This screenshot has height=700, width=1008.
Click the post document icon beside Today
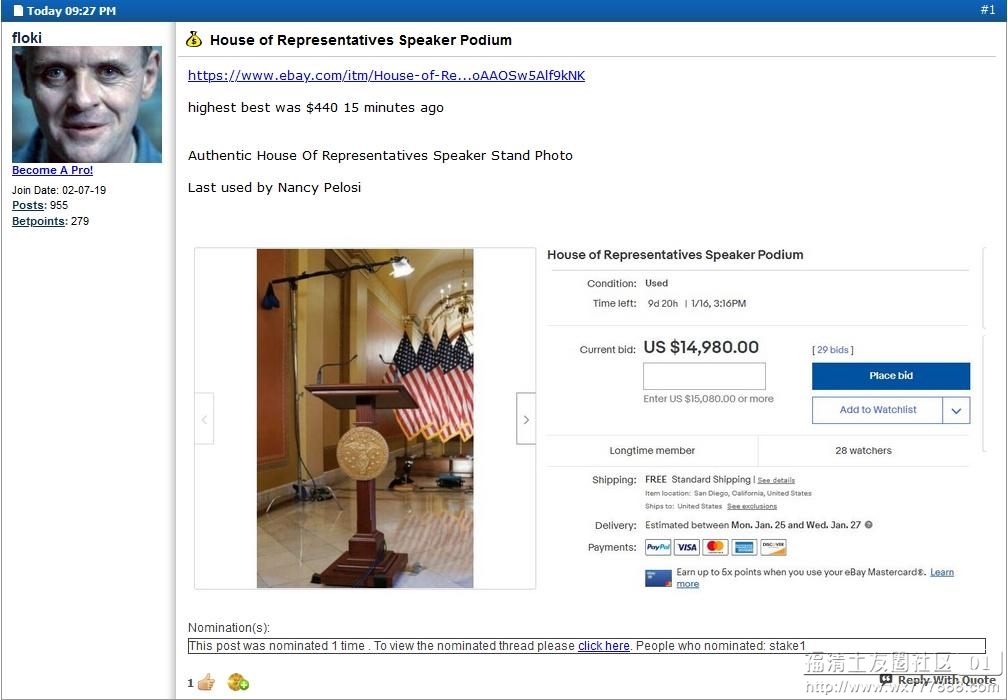coord(18,10)
